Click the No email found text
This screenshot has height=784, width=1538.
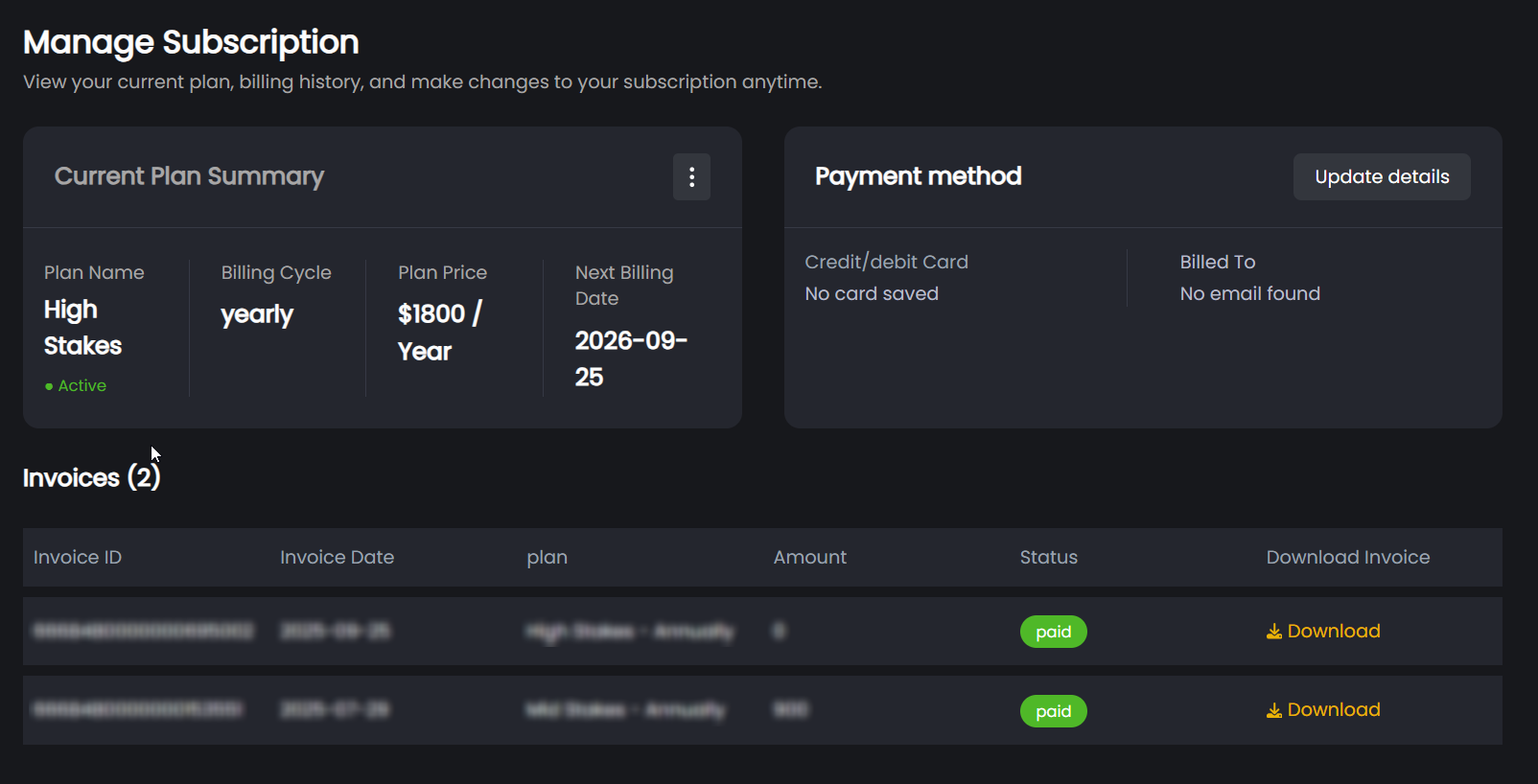coord(1250,294)
